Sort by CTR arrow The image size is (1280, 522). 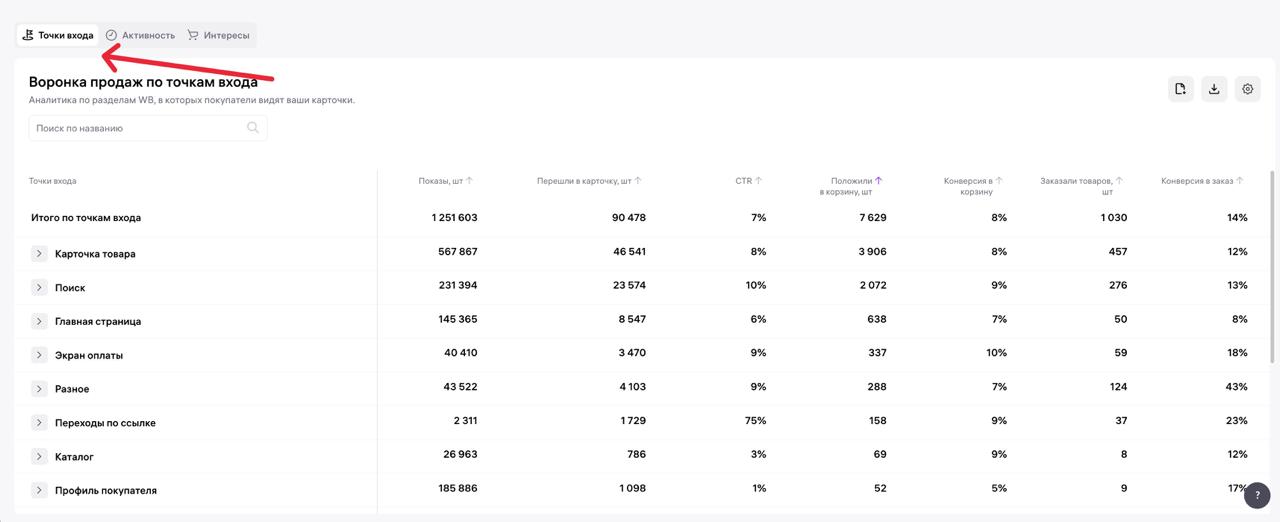coord(759,181)
